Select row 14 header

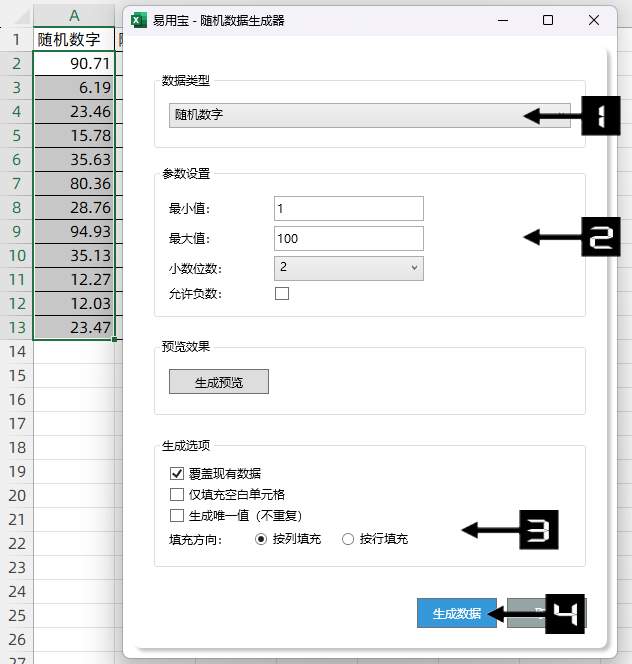point(16,352)
